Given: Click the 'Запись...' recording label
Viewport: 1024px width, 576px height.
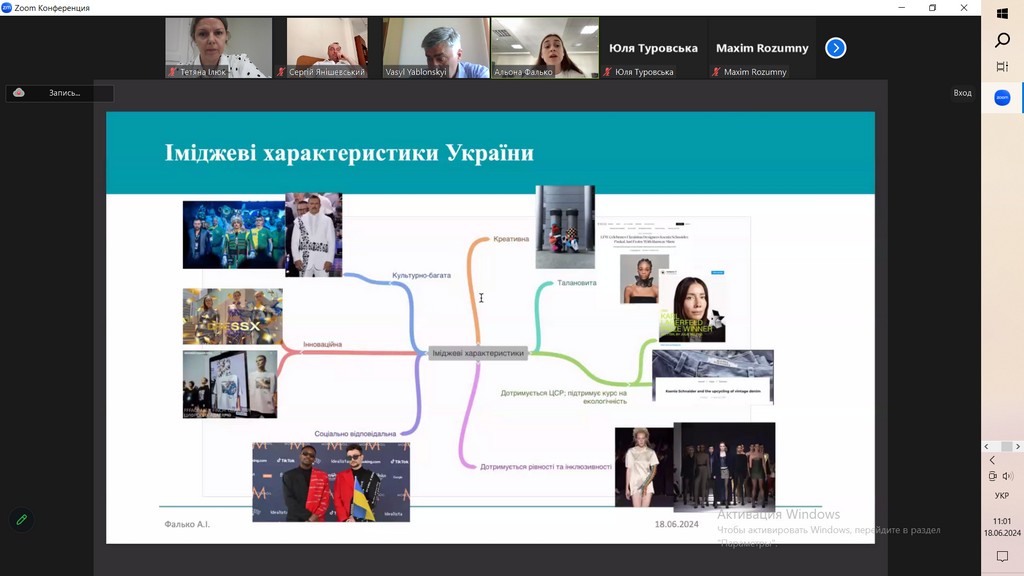Looking at the screenshot, I should [x=64, y=93].
